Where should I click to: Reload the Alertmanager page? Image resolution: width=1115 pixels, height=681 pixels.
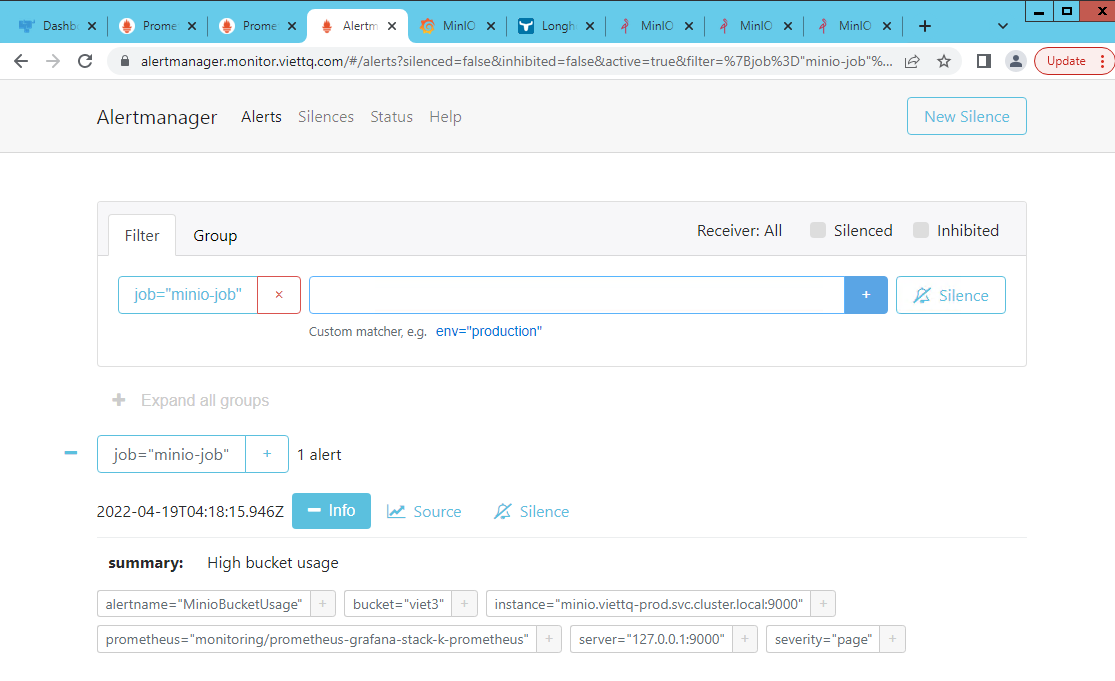[85, 61]
